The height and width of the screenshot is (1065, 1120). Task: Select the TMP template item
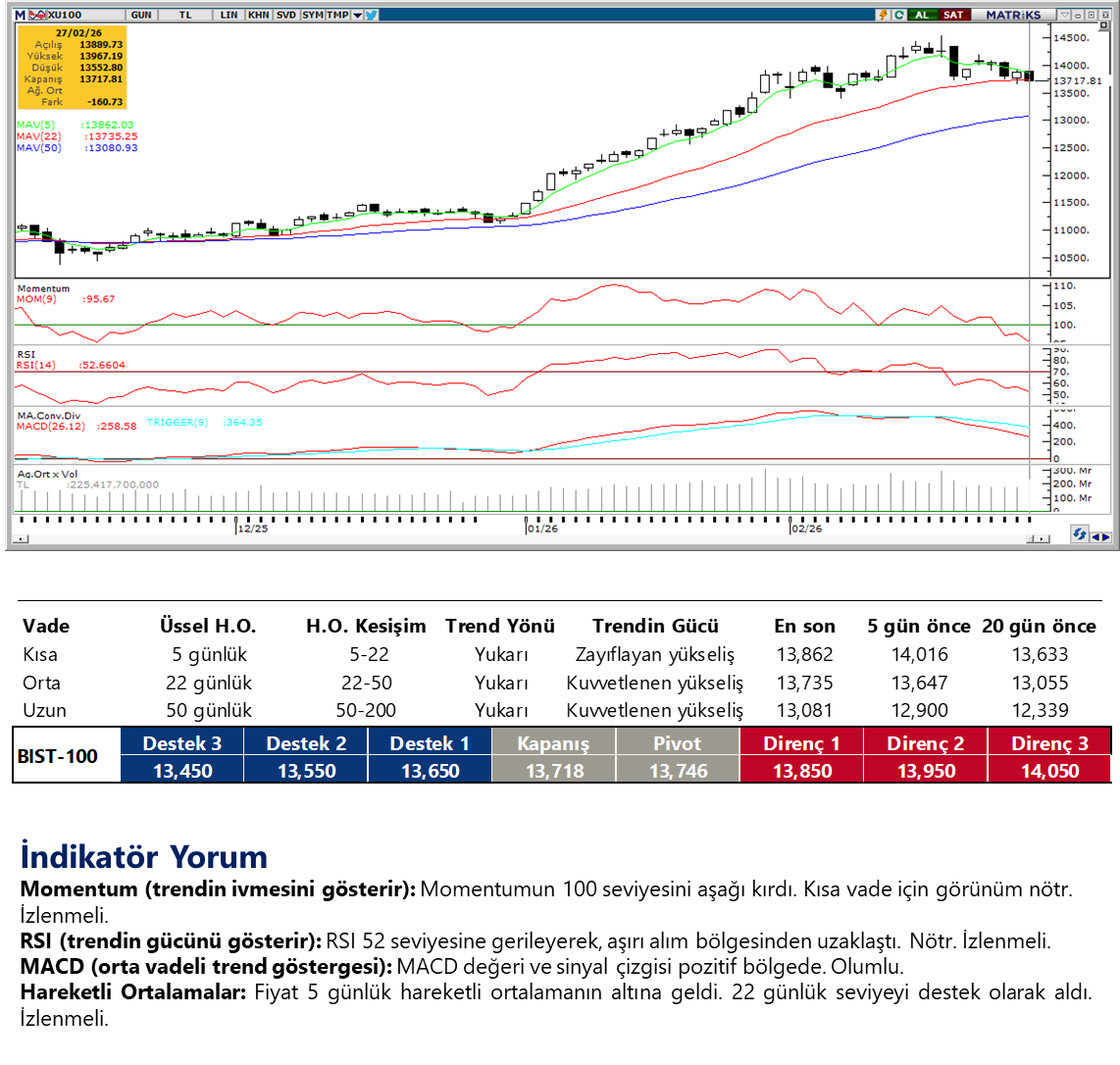tap(336, 15)
